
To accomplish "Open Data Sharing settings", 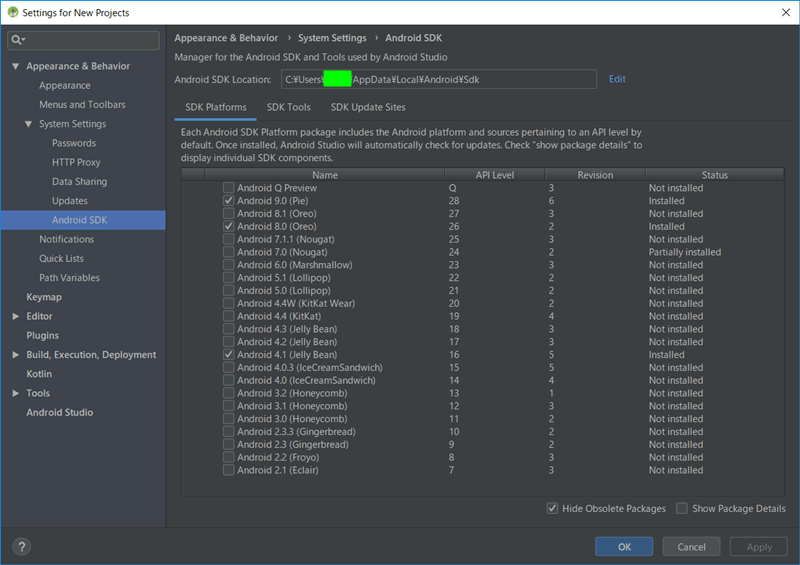I will (x=80, y=181).
